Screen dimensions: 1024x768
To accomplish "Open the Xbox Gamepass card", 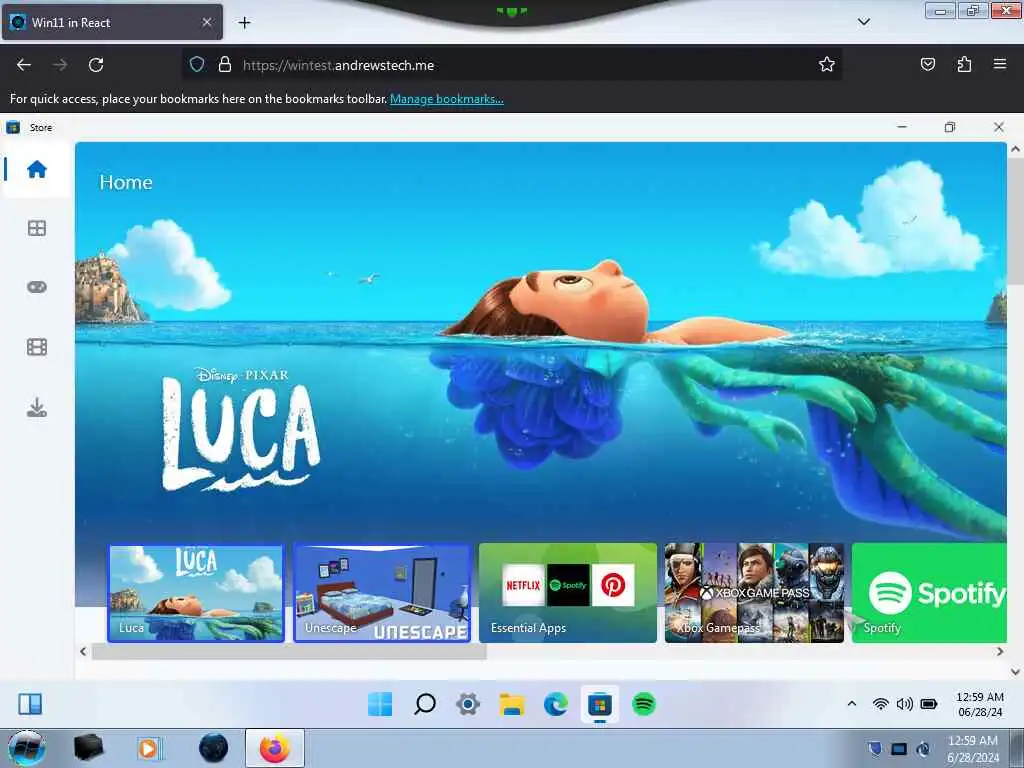I will point(754,593).
